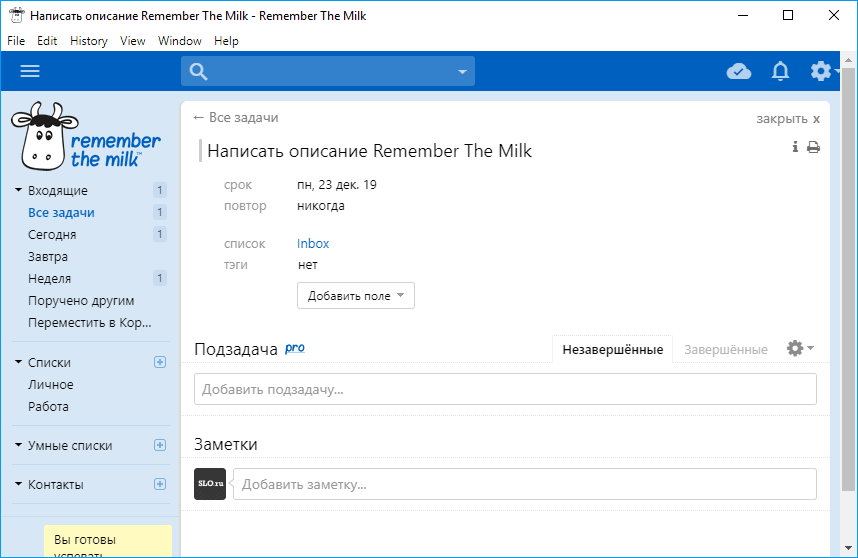Image resolution: width=858 pixels, height=558 pixels.
Task: Open the Личное list
Action: (51, 385)
